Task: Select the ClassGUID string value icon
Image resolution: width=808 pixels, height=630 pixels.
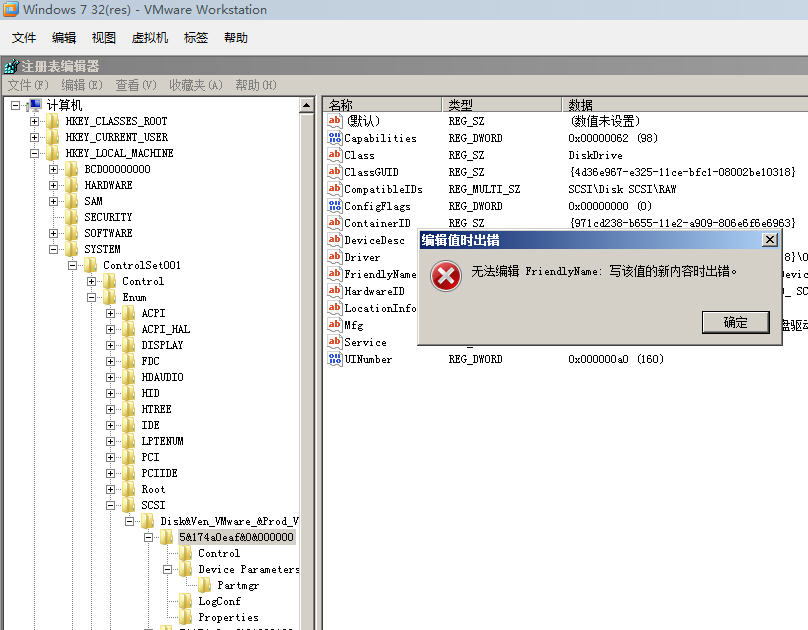Action: (x=334, y=172)
